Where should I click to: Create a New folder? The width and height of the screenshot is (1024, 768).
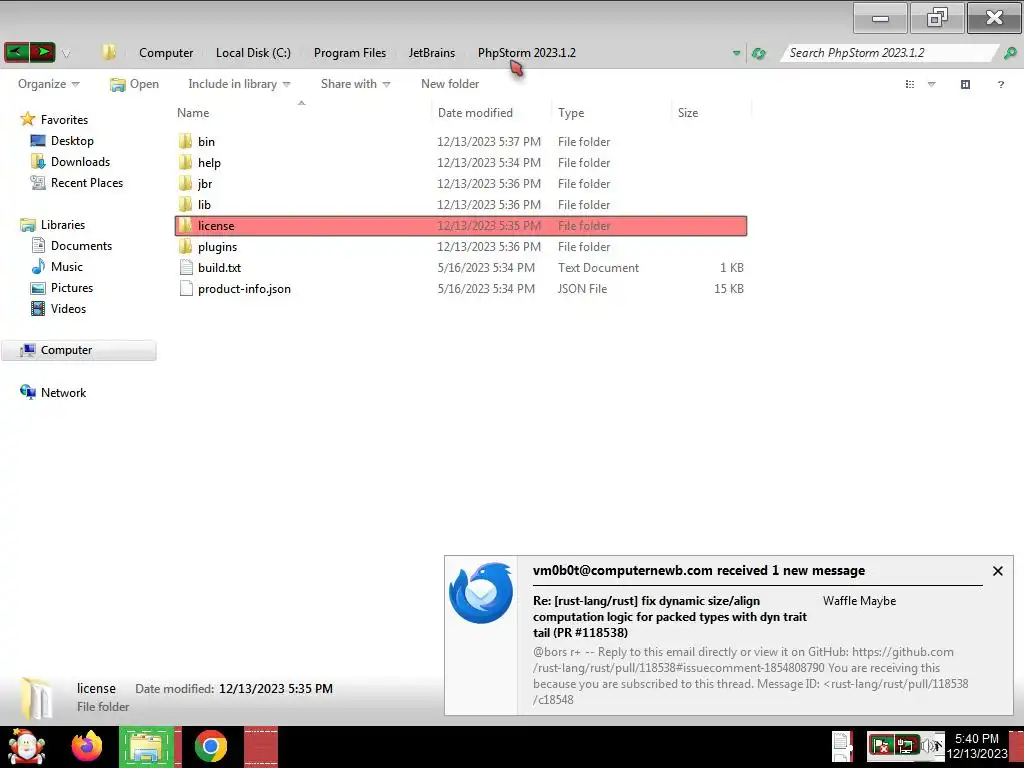[450, 84]
